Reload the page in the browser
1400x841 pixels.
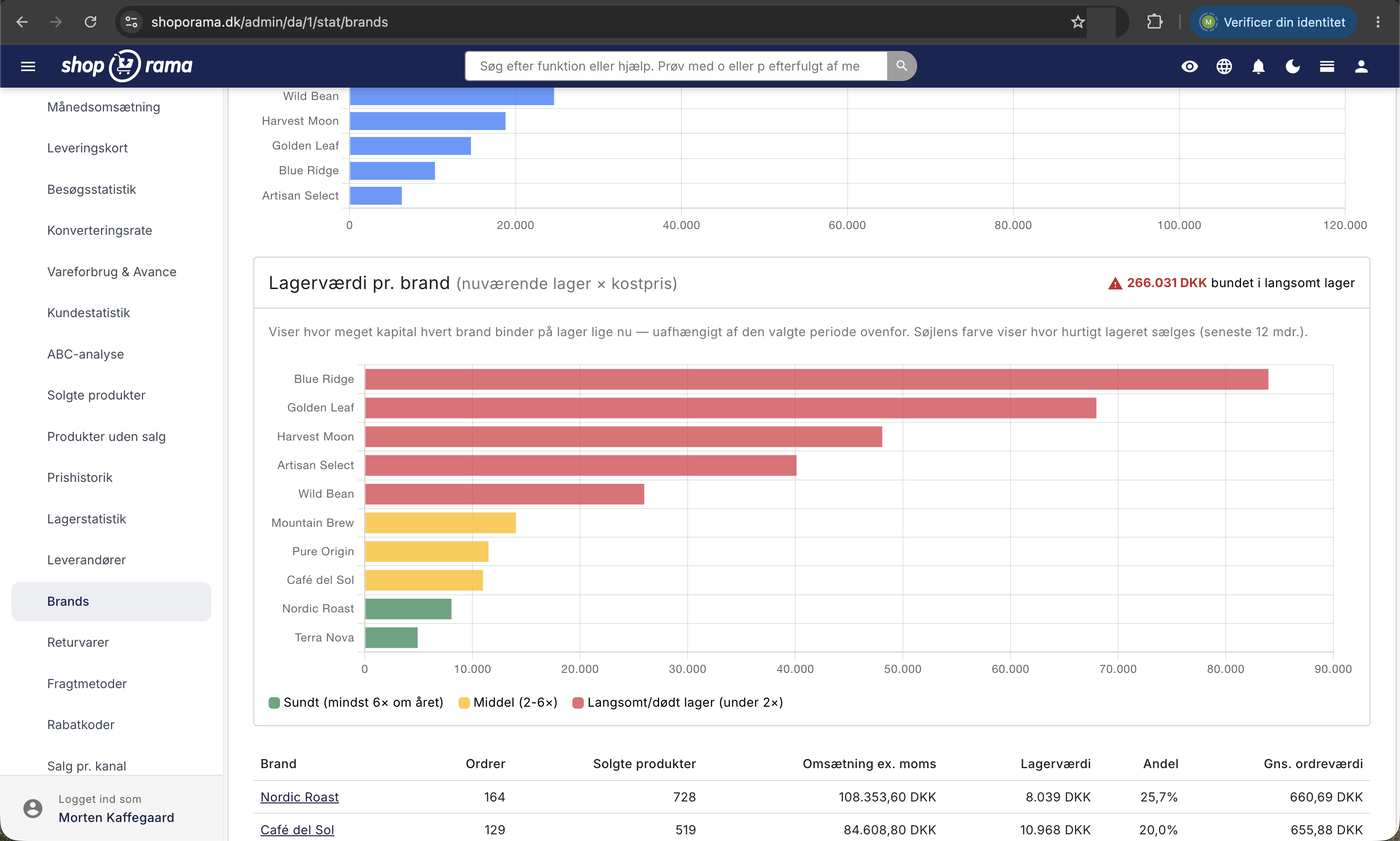(90, 21)
